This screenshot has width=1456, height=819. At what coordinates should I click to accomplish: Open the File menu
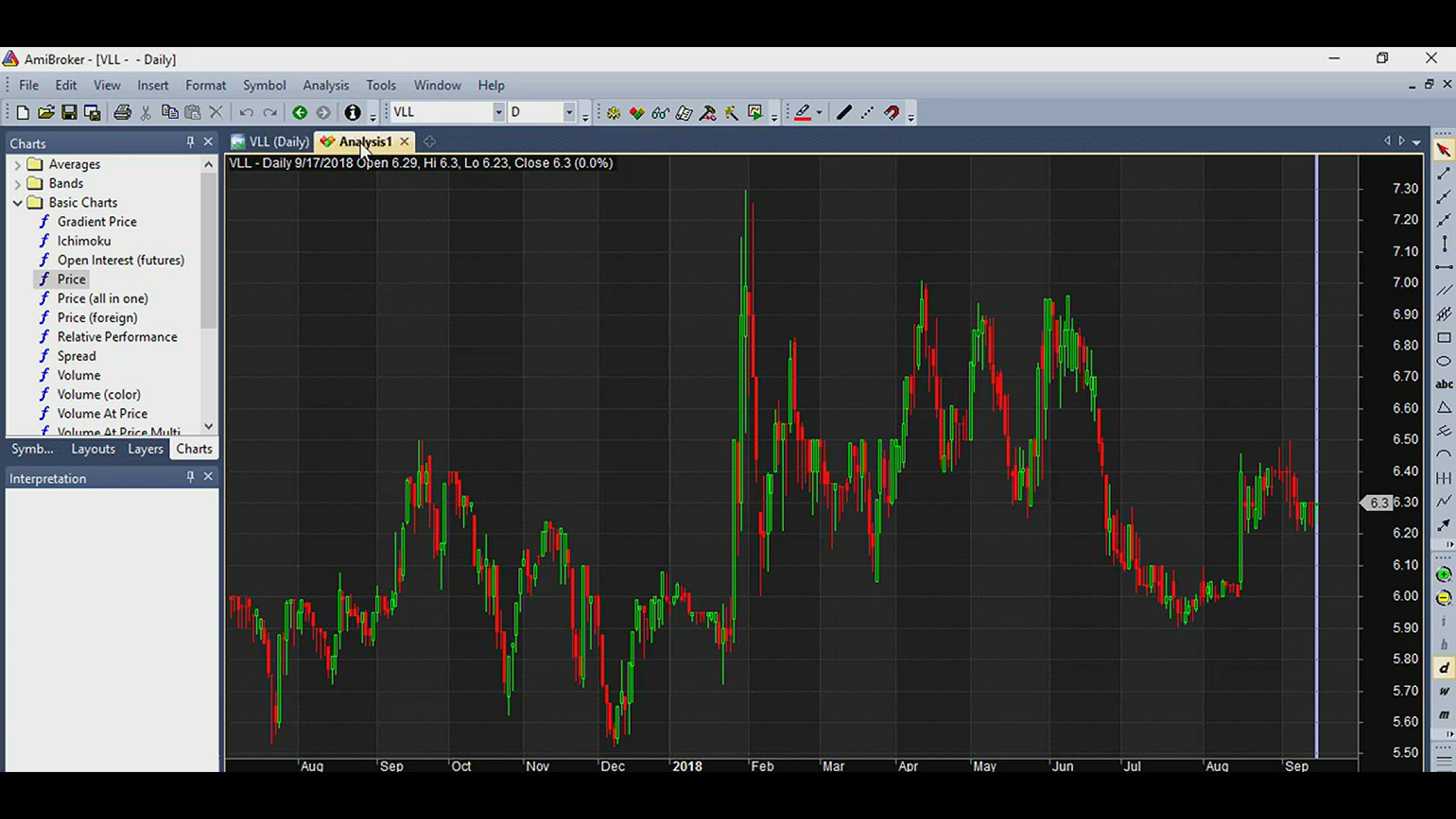(x=29, y=85)
